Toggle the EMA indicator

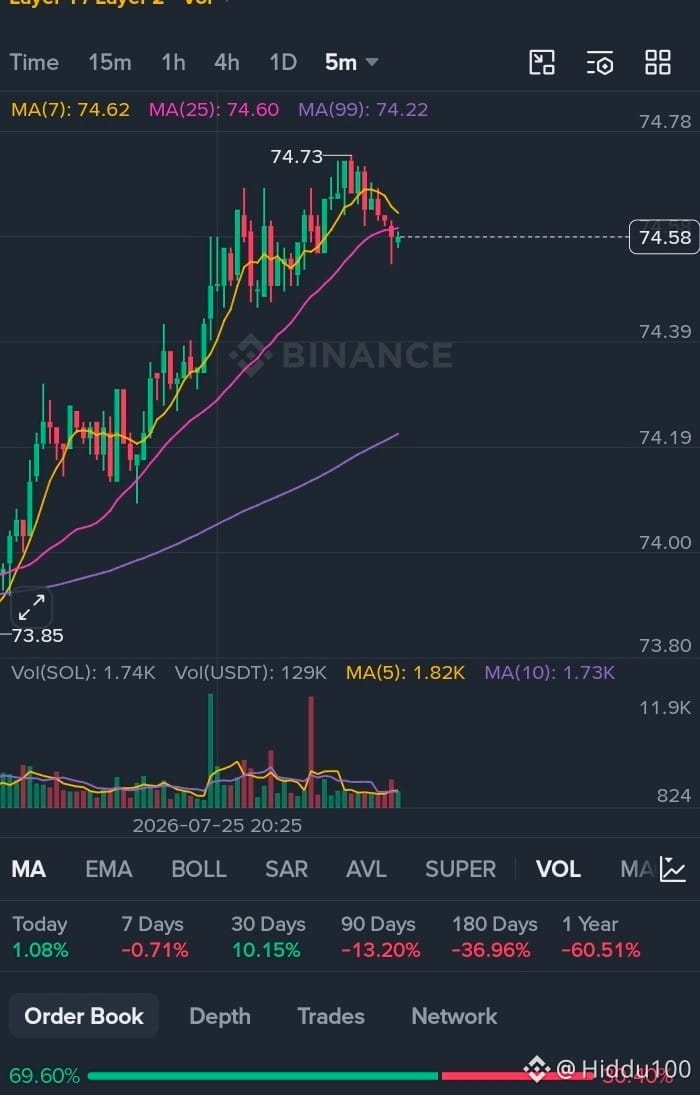coord(108,869)
